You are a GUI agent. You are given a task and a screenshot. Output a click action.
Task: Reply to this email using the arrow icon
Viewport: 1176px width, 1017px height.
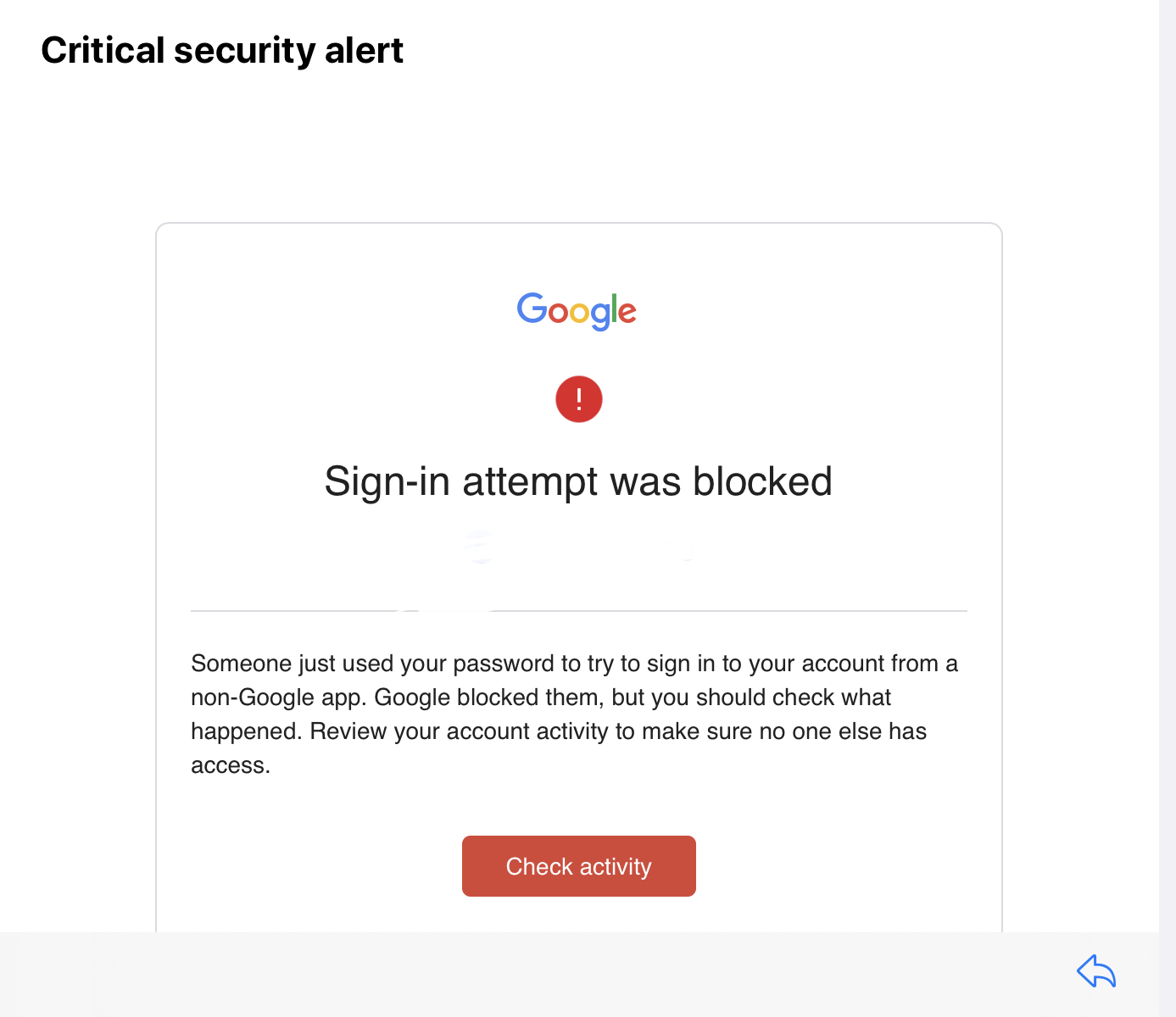click(x=1096, y=971)
